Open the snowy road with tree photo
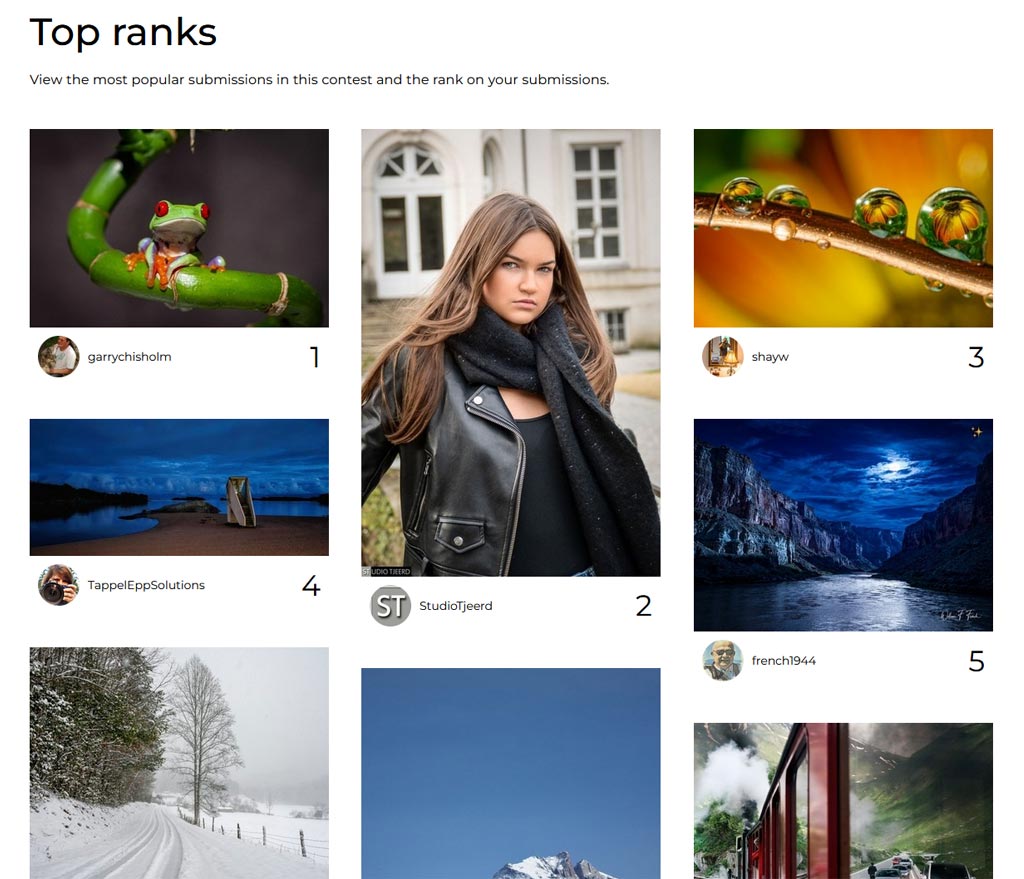This screenshot has height=879, width=1024. coord(179,763)
